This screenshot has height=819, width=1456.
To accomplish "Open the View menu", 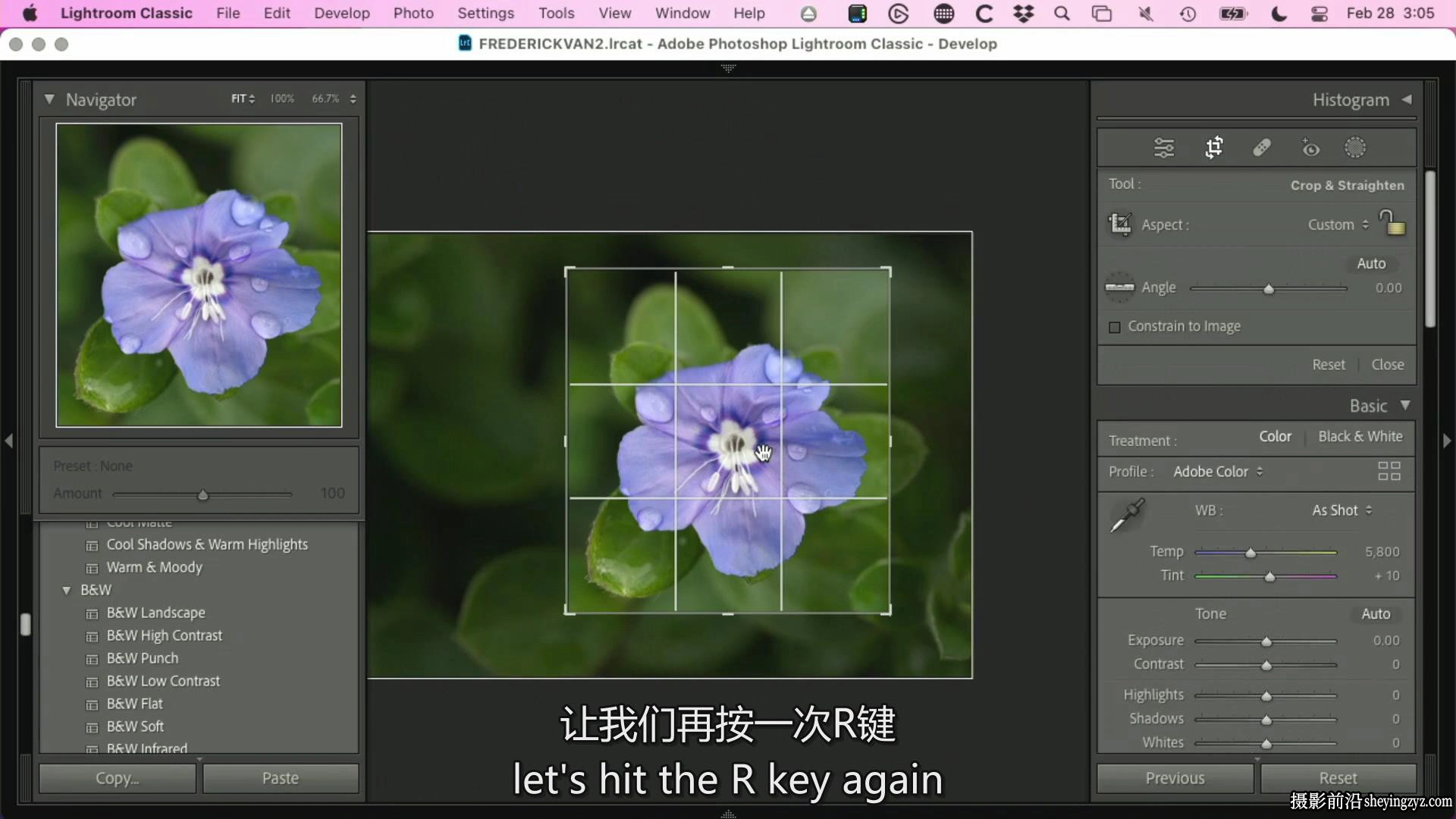I will click(614, 13).
